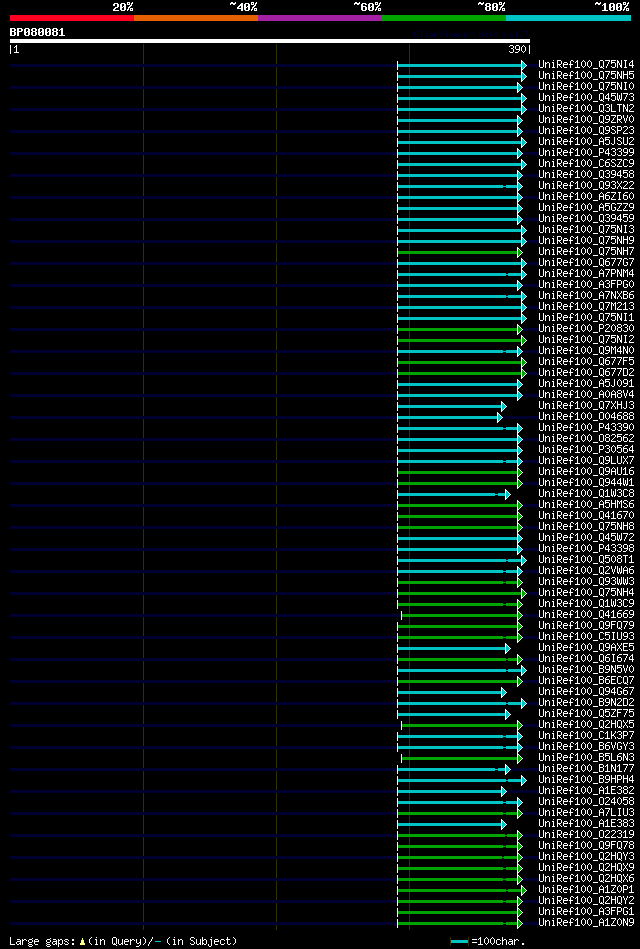
Task: Click the BP080081 query name
Action: pos(37,32)
